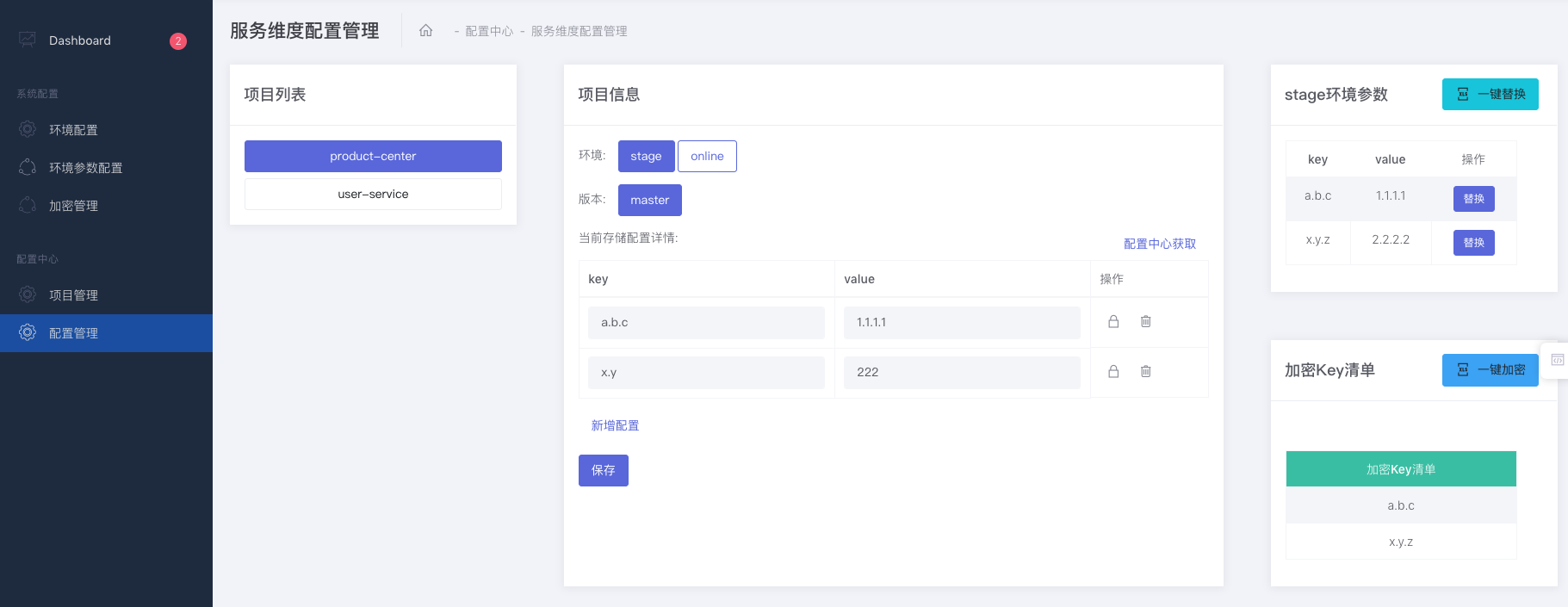This screenshot has height=607, width=1568.
Task: Click the stage环境参数 panel heading
Action: point(1336,95)
